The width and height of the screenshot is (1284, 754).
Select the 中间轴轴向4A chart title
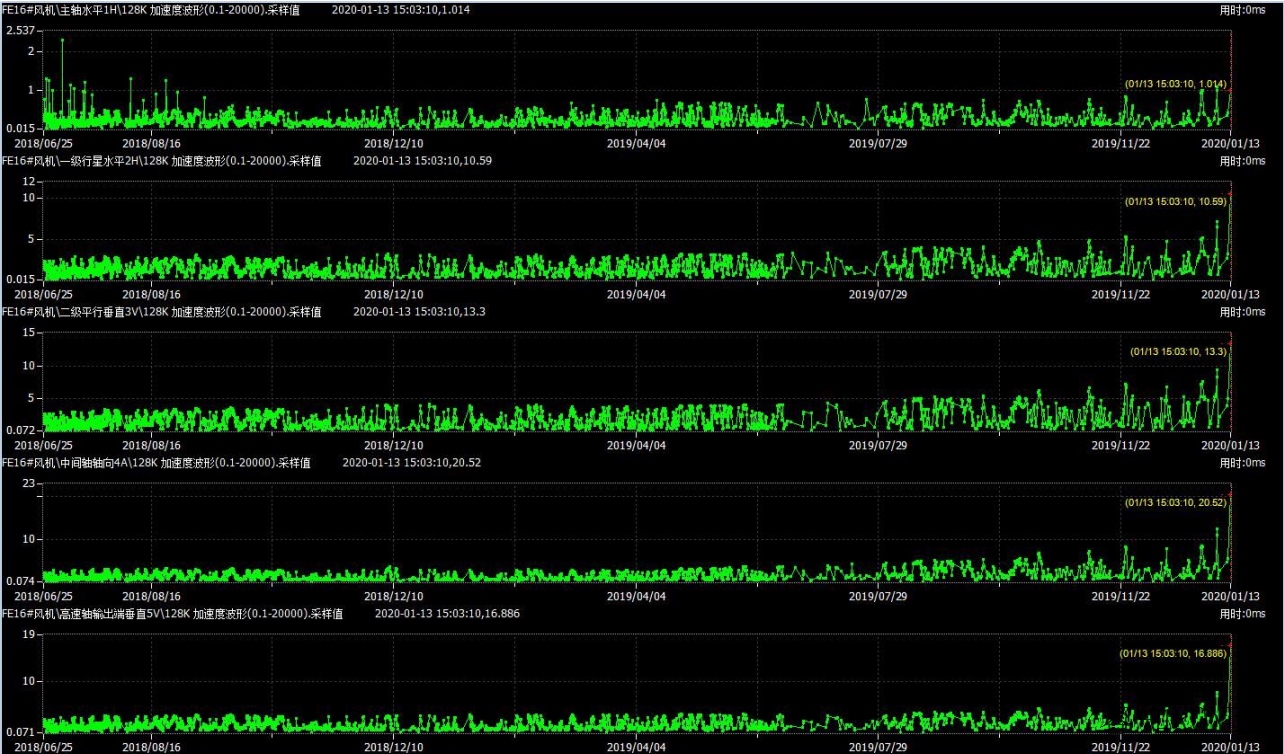pyautogui.click(x=155, y=463)
